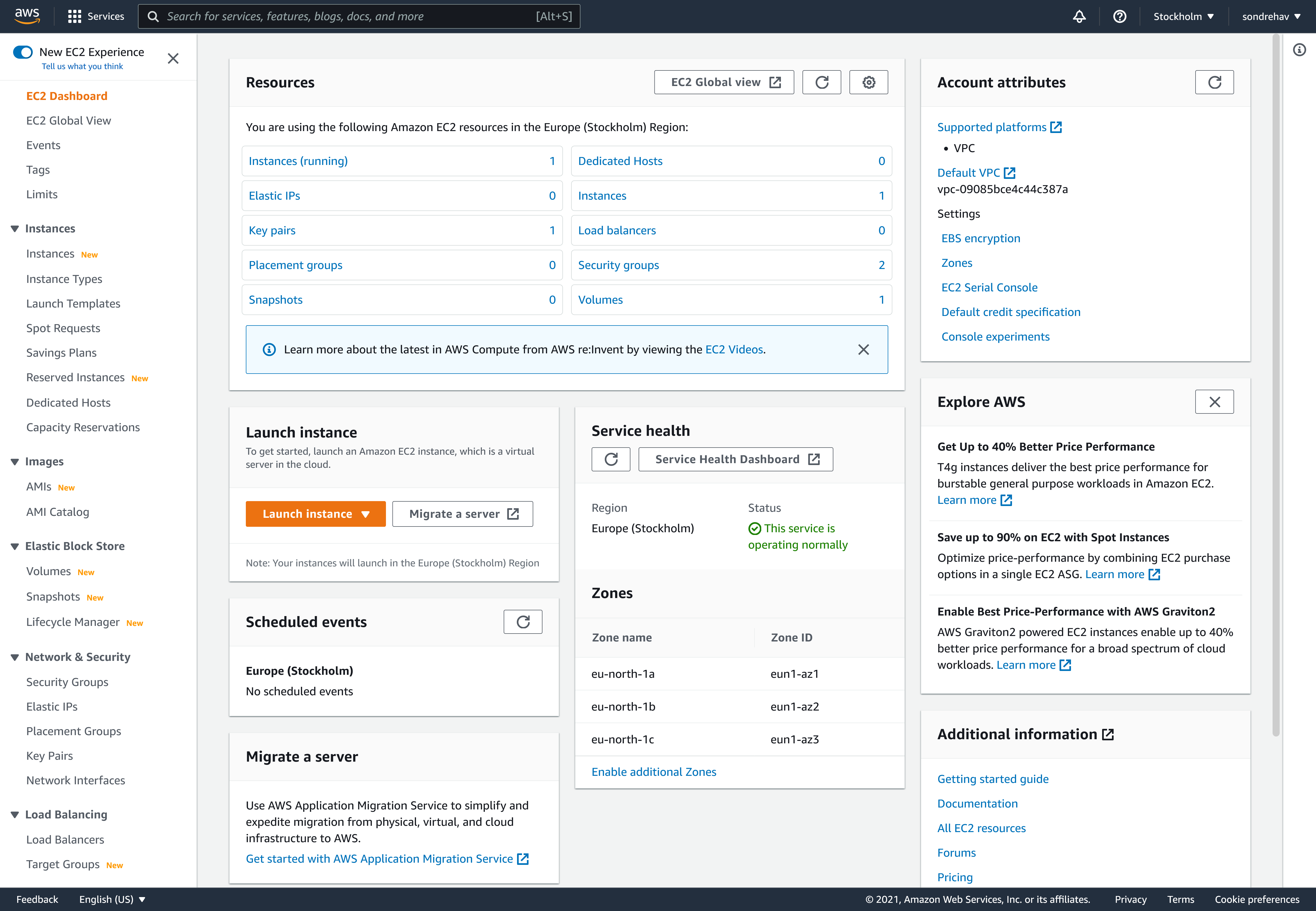1316x911 pixels.
Task: Toggle the New EC2 Experience switch
Action: pyautogui.click(x=22, y=51)
